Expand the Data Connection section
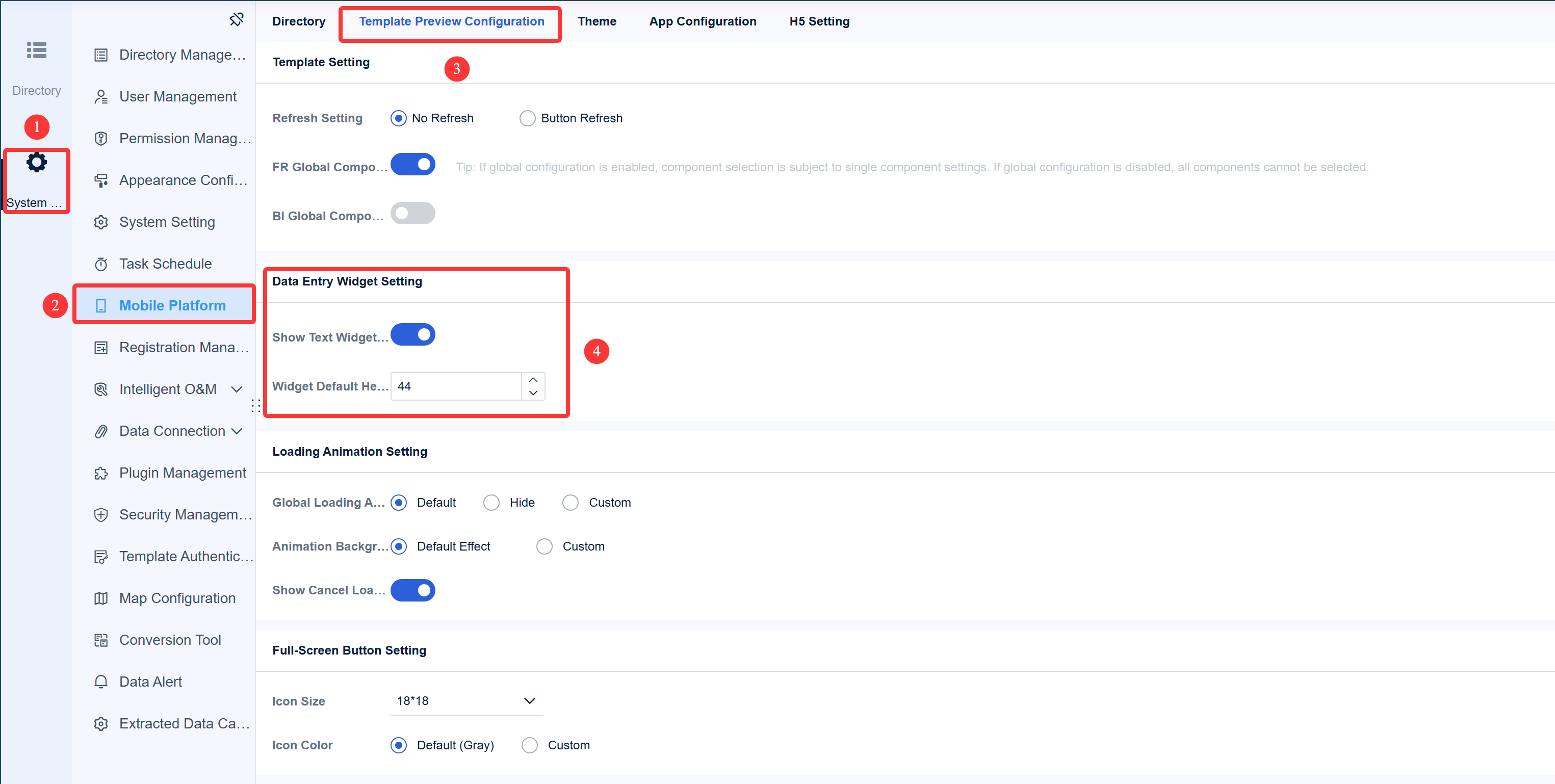 click(x=237, y=431)
